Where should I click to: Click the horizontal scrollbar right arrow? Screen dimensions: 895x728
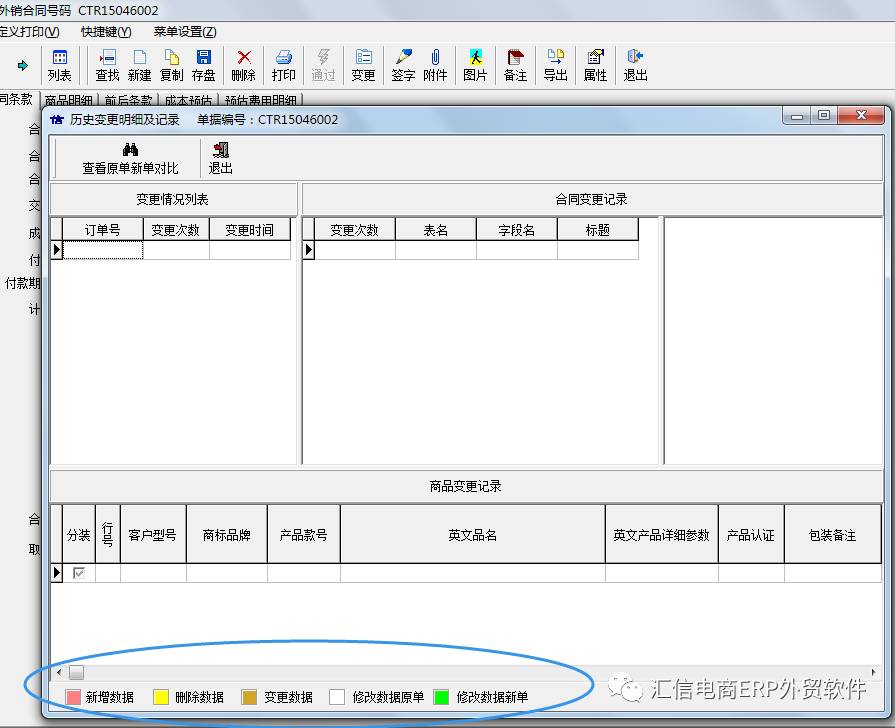pos(874,673)
